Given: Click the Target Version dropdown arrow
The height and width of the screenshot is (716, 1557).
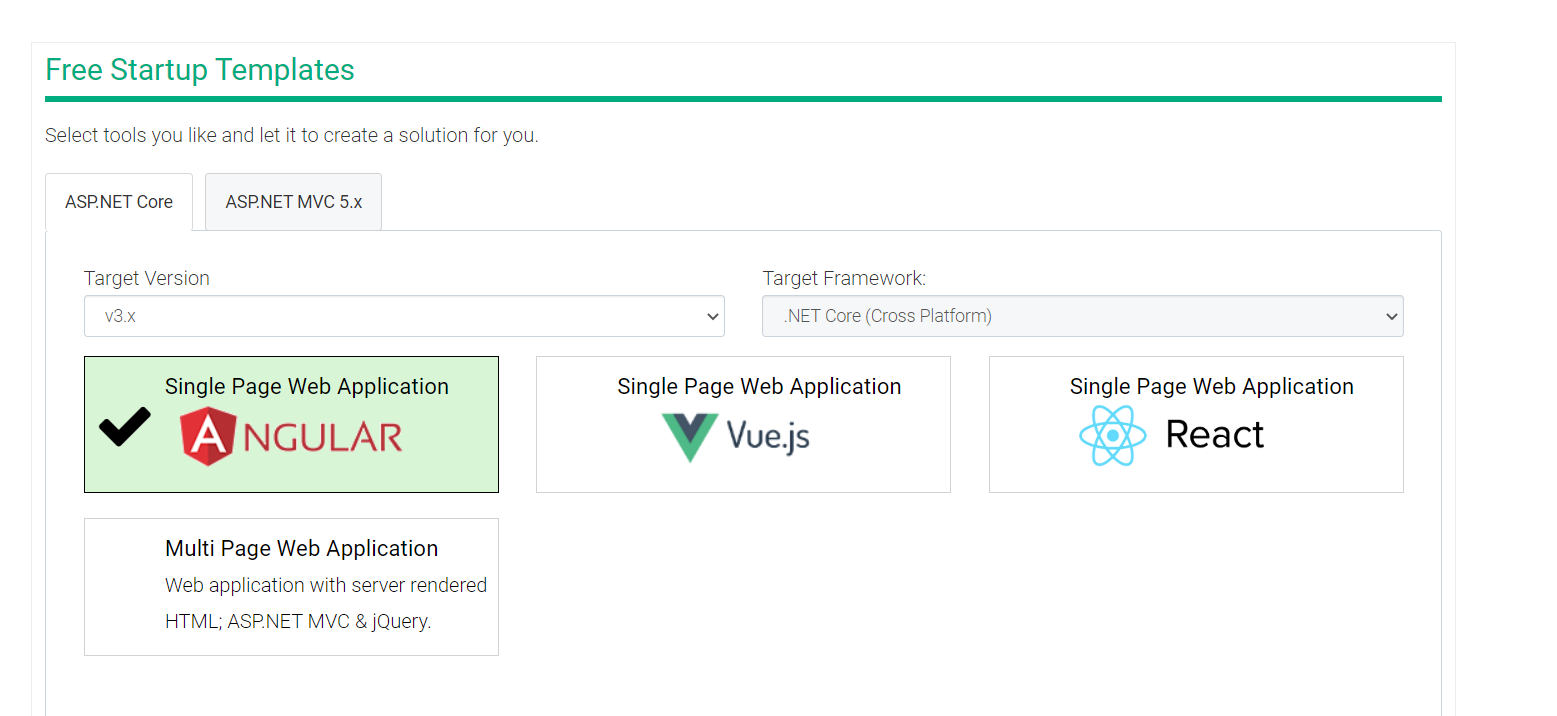Looking at the screenshot, I should pyautogui.click(x=712, y=317).
